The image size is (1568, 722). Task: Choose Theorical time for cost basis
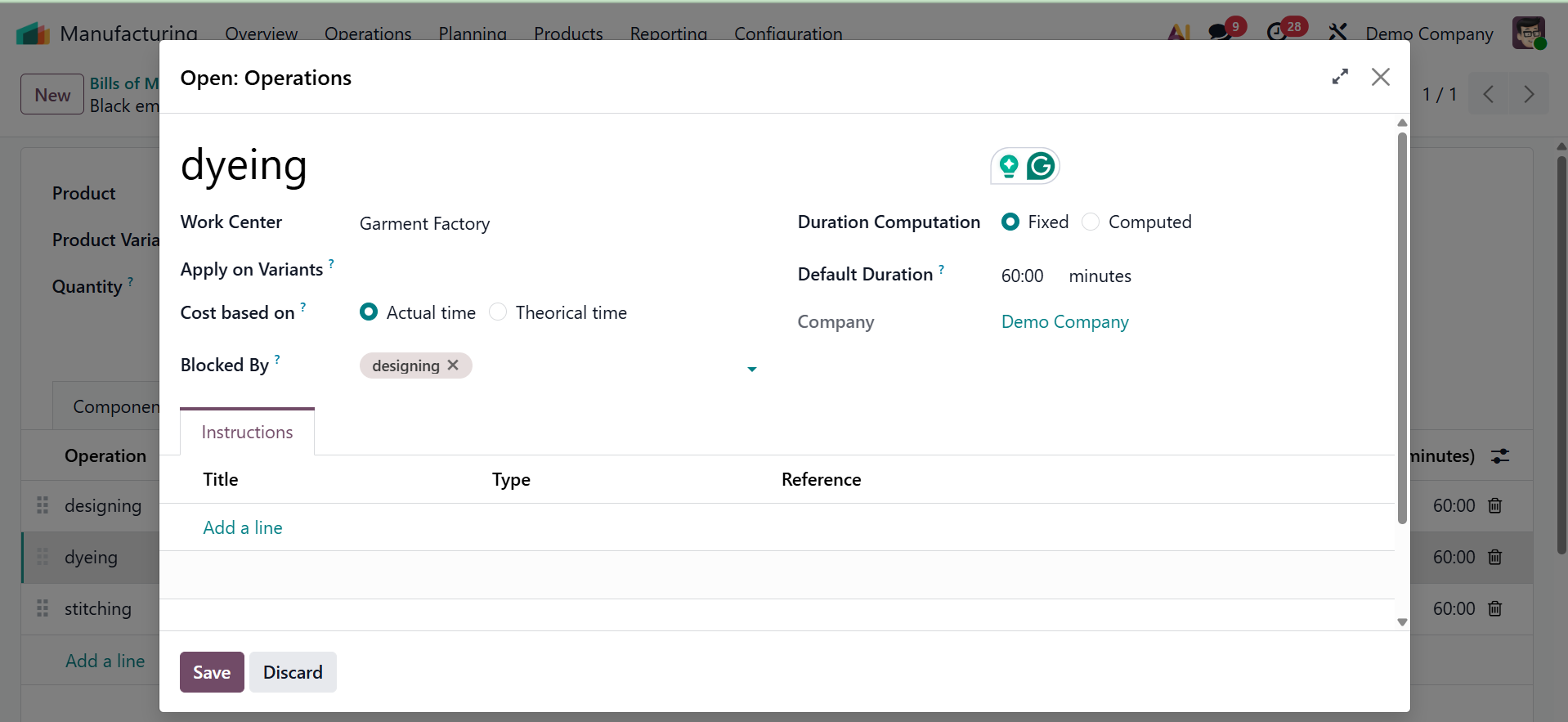(x=498, y=312)
